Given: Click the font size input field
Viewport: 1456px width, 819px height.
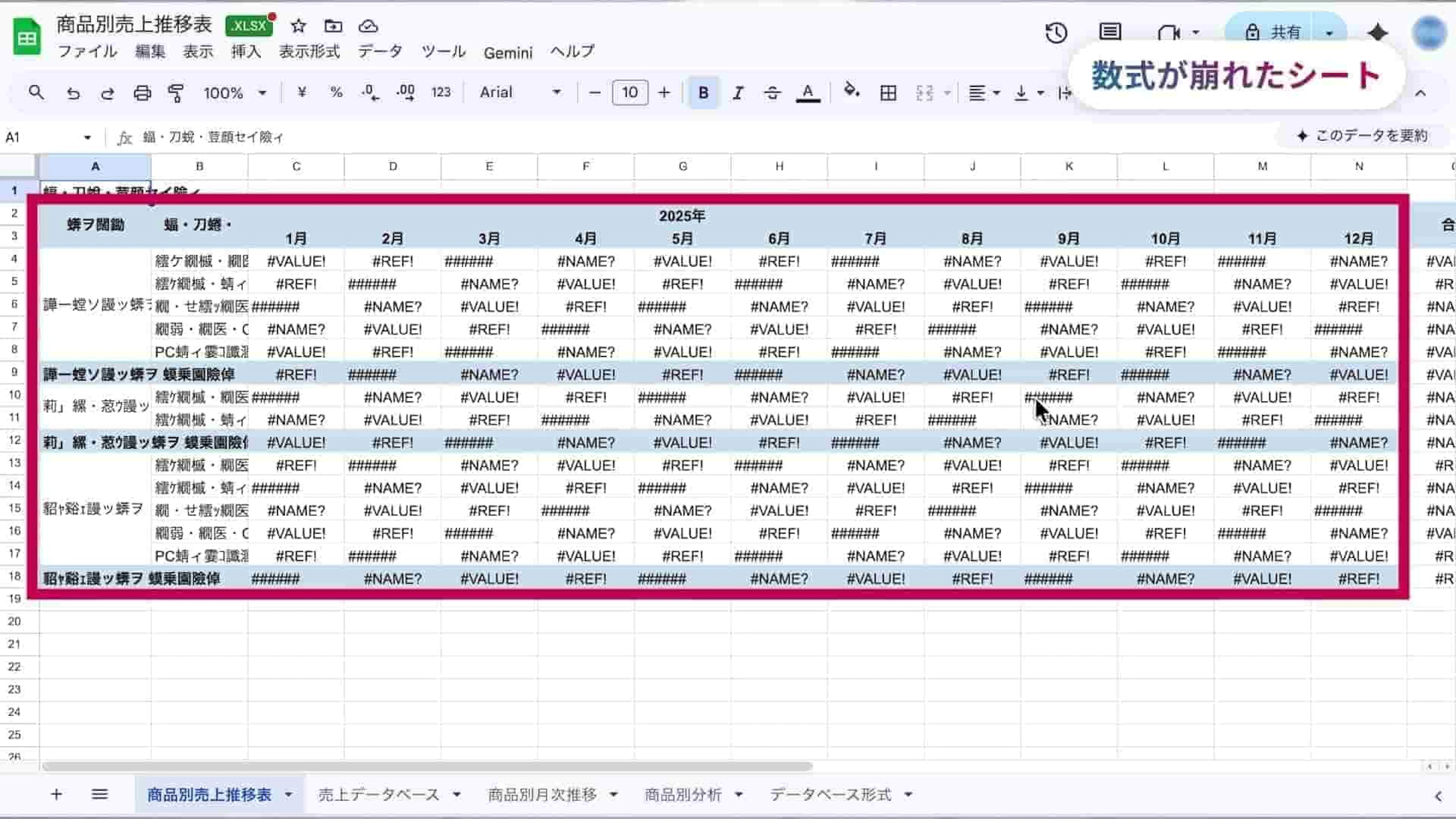Looking at the screenshot, I should point(630,93).
